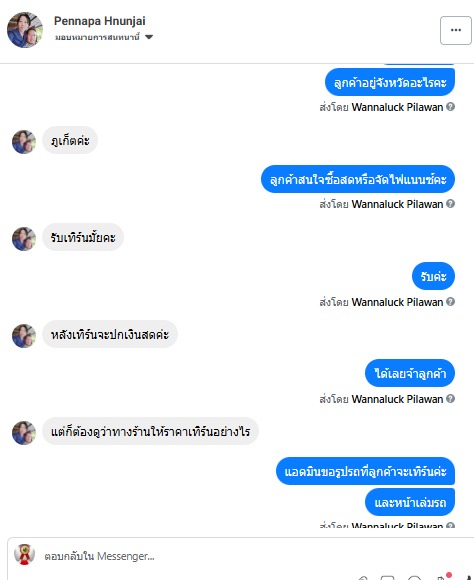Select the 'และหน้าเล่มรถ' message bubble

[410, 502]
